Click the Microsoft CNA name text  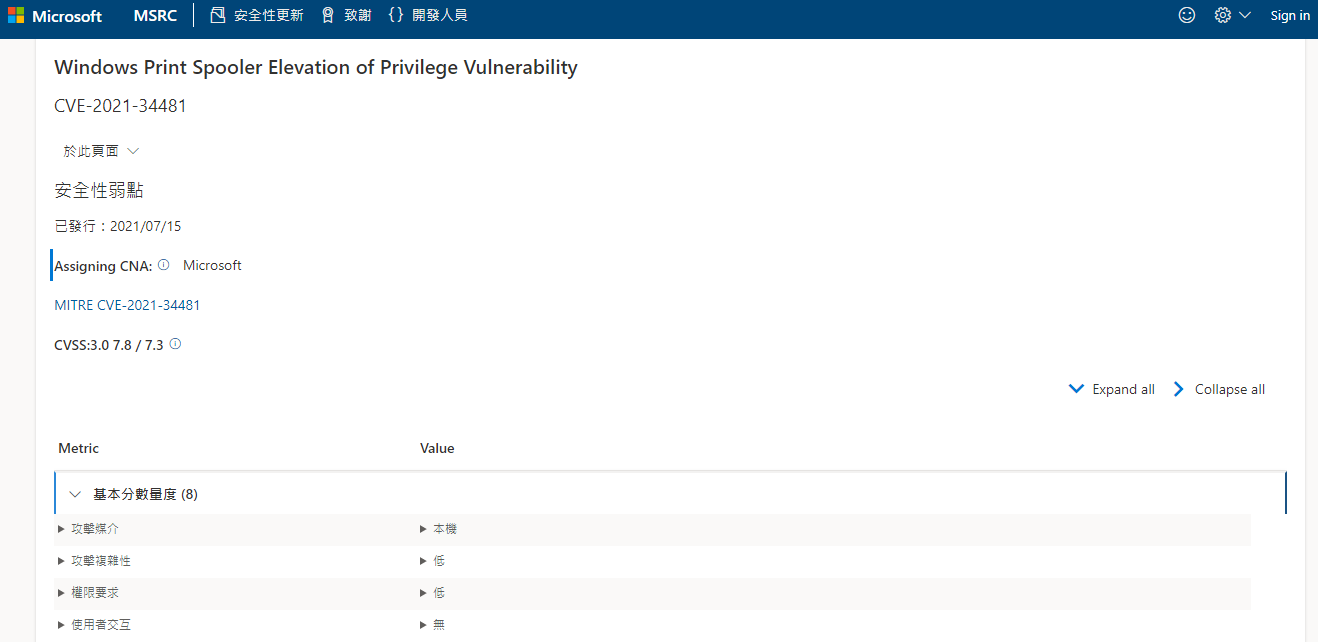pos(212,265)
